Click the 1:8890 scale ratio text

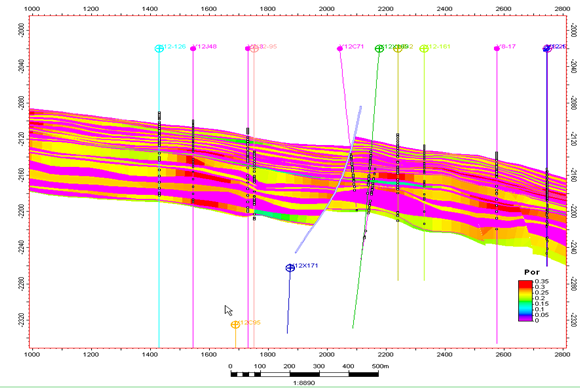pyautogui.click(x=304, y=383)
